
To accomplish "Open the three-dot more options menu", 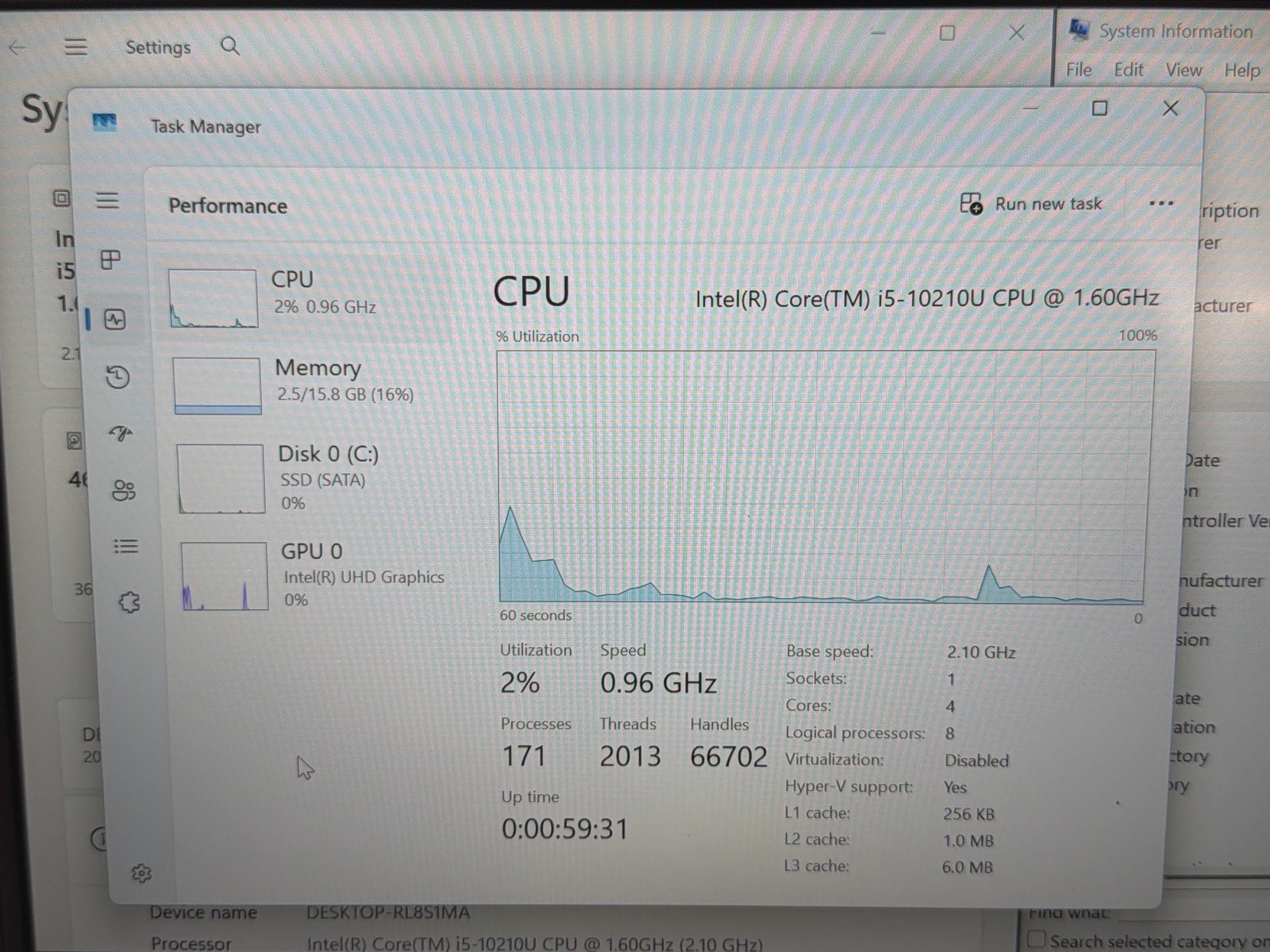I will coord(1161,203).
